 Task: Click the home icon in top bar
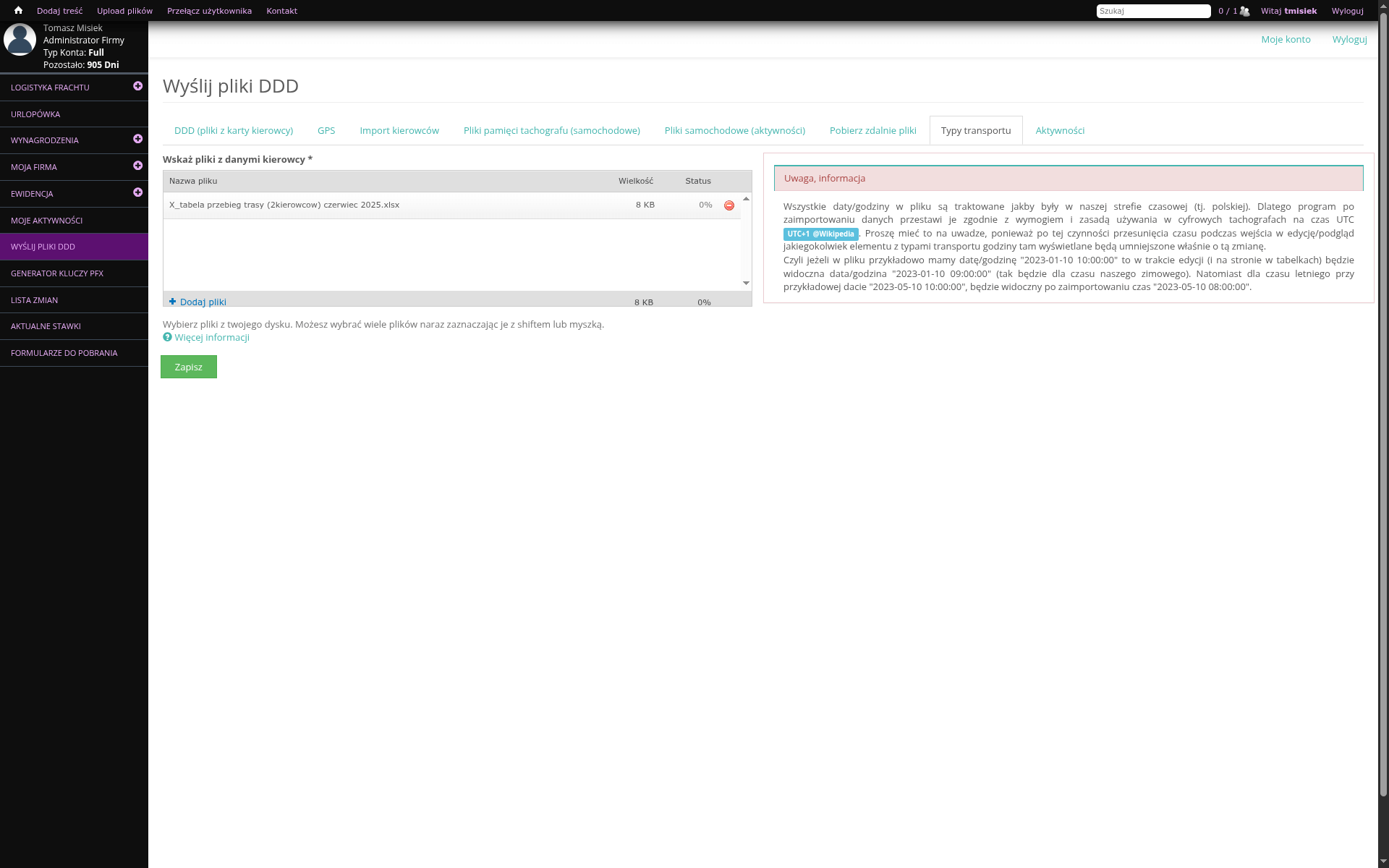coord(18,11)
